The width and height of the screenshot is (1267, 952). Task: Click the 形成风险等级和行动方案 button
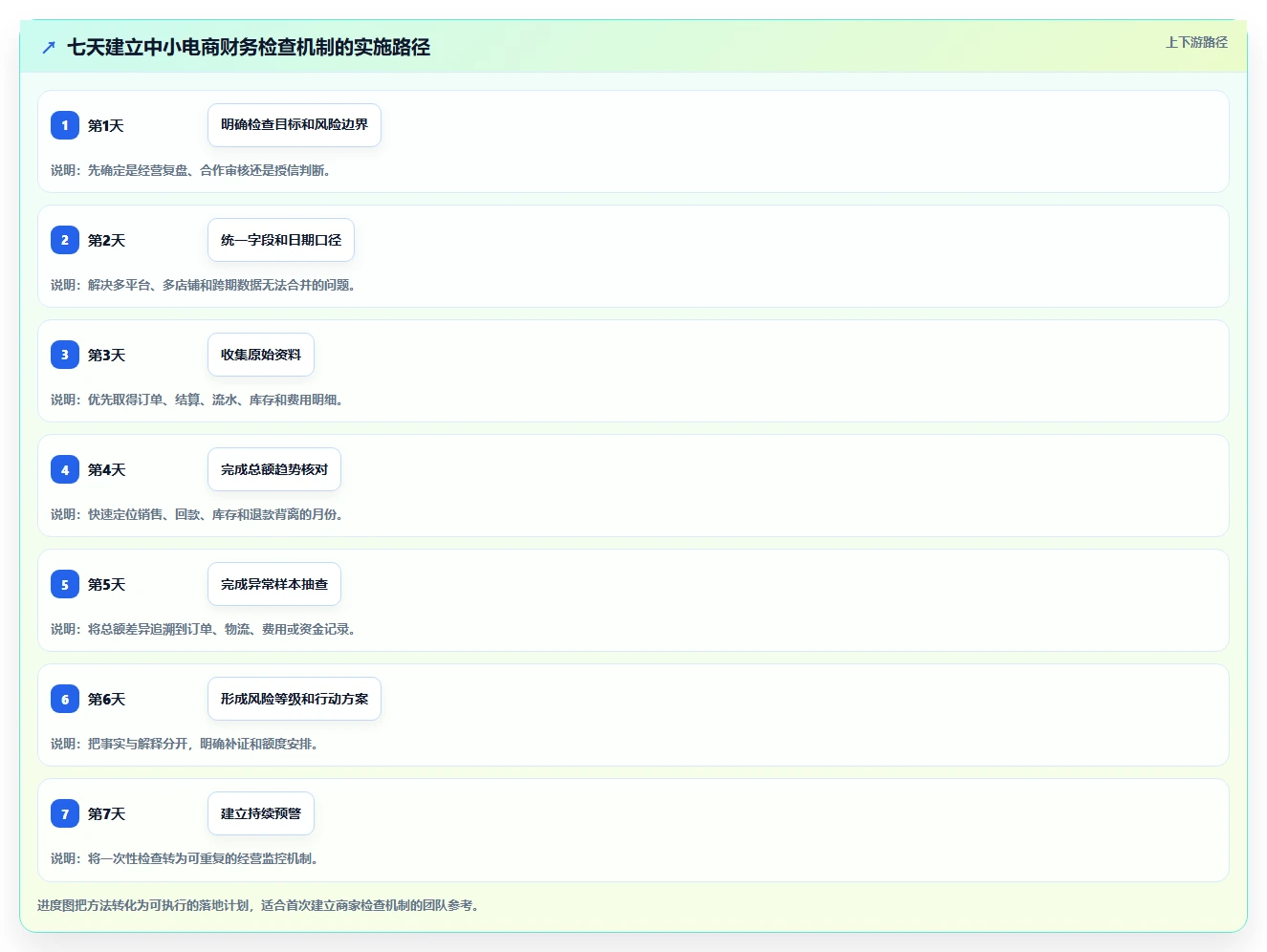click(x=295, y=699)
